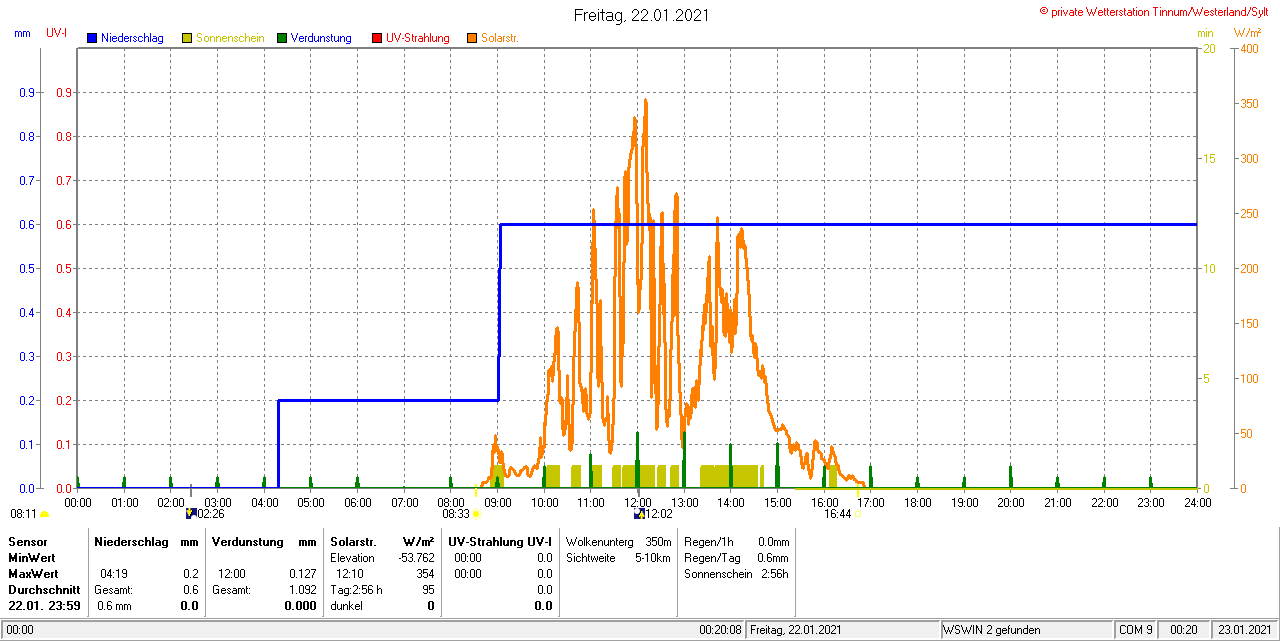Click the dawn icon beside 08:11
Screen dimensions: 1280x641
pos(44,514)
